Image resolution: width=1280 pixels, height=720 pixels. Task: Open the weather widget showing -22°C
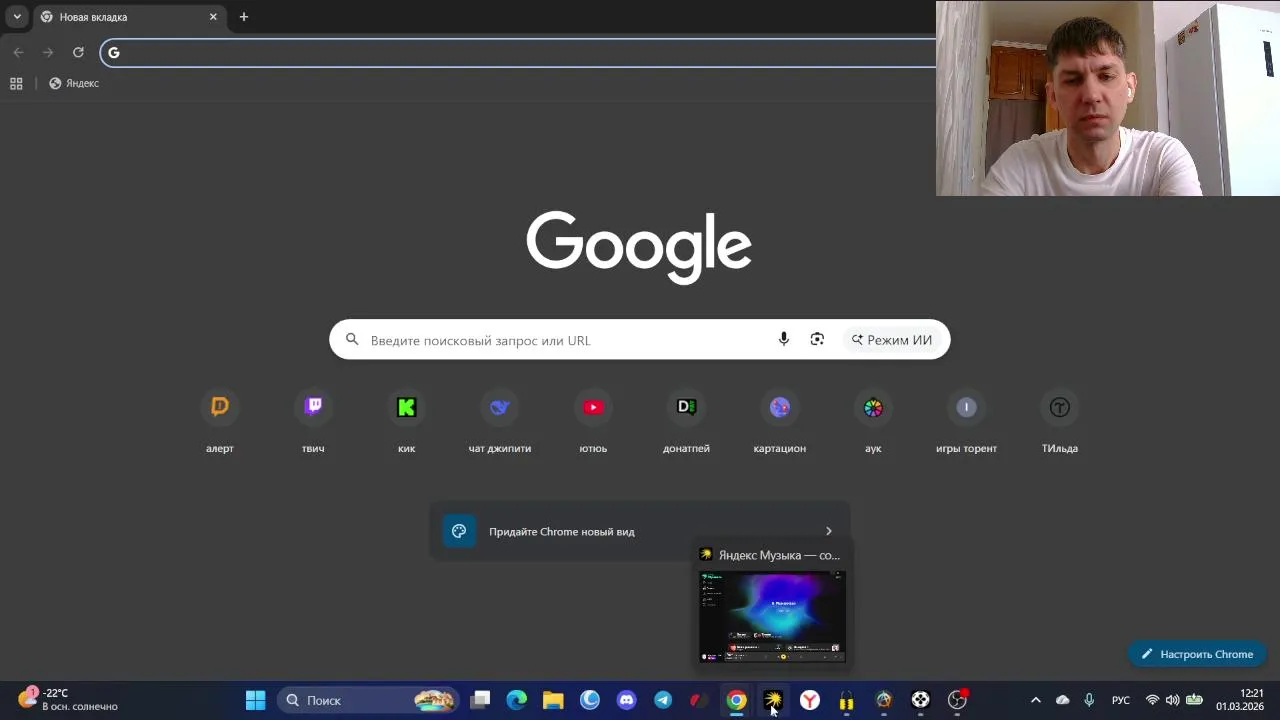coord(68,700)
